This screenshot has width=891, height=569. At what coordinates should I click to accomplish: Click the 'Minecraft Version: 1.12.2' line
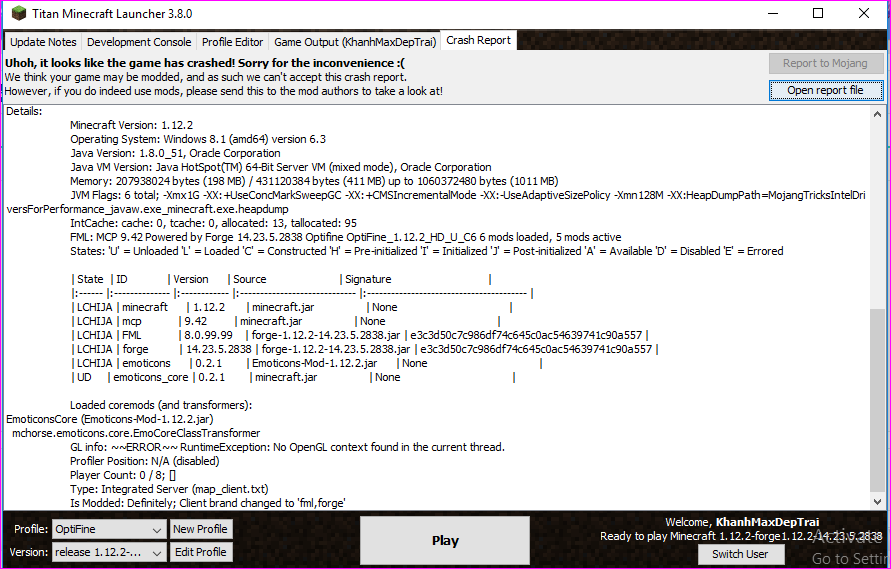coord(131,125)
